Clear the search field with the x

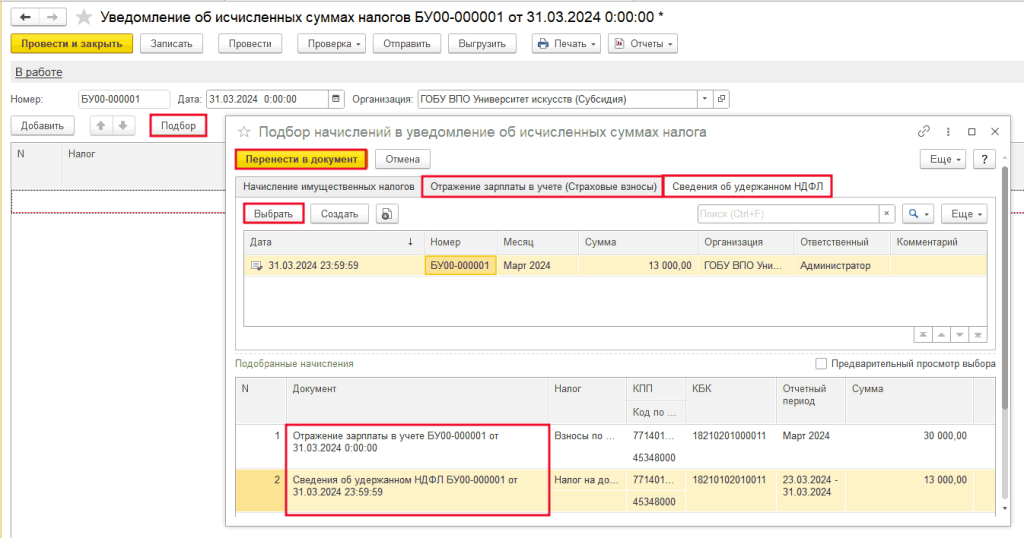[885, 214]
